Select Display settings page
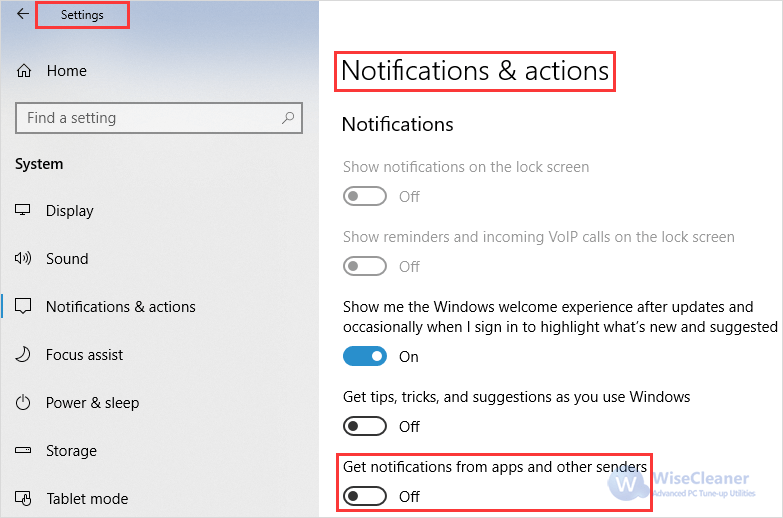The height and width of the screenshot is (518, 783). 69,211
